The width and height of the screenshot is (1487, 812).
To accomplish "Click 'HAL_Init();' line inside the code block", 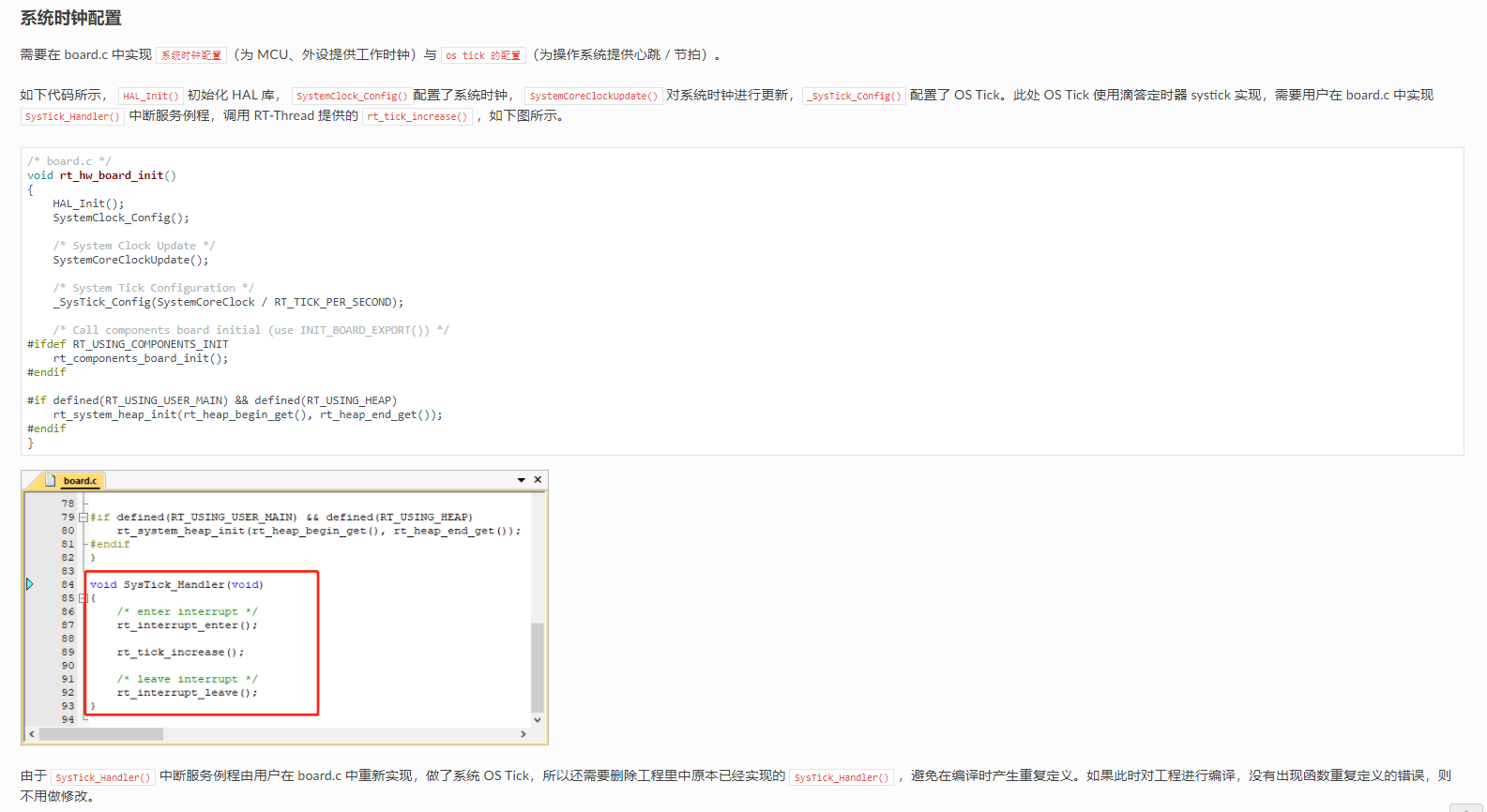I will [x=88, y=203].
